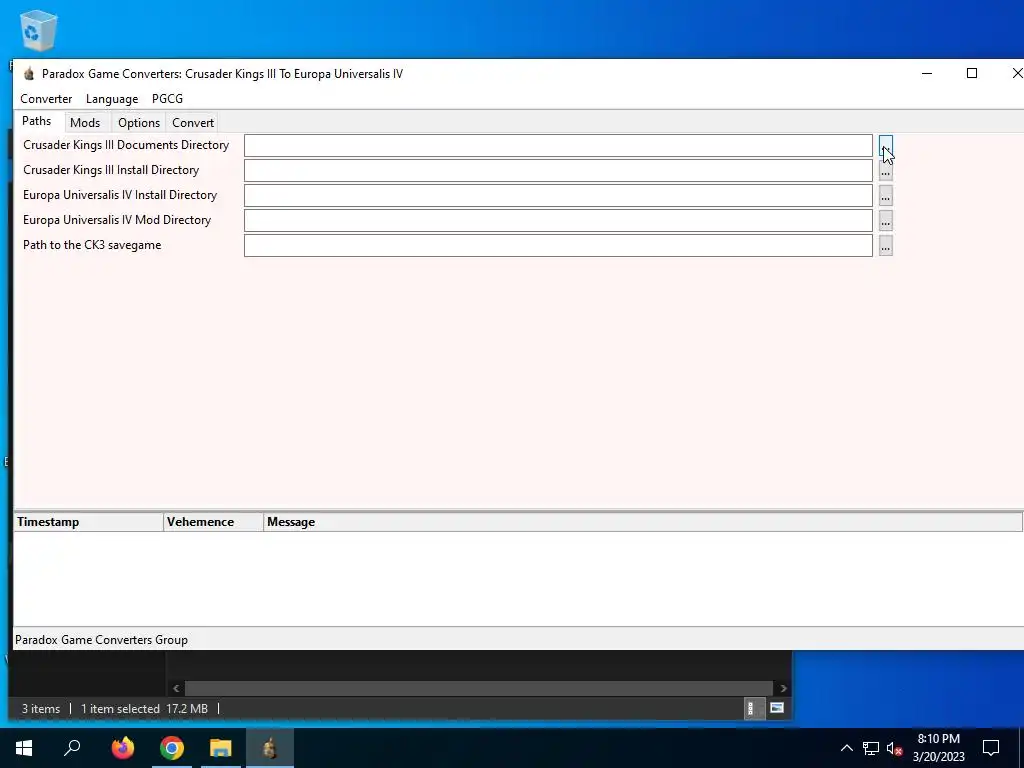
Task: Open the notification center
Action: tap(991, 748)
